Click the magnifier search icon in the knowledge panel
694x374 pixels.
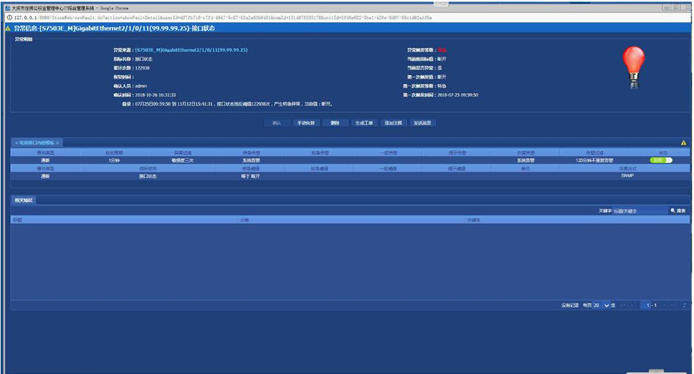coord(673,211)
